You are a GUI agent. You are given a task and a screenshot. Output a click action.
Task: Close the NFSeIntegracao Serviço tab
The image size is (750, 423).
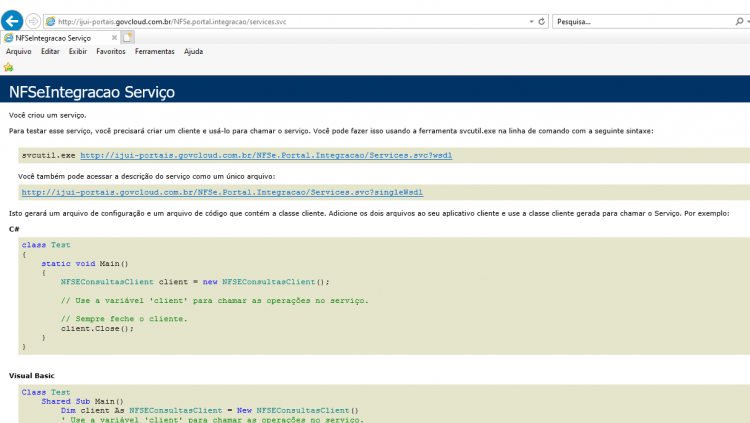114,38
